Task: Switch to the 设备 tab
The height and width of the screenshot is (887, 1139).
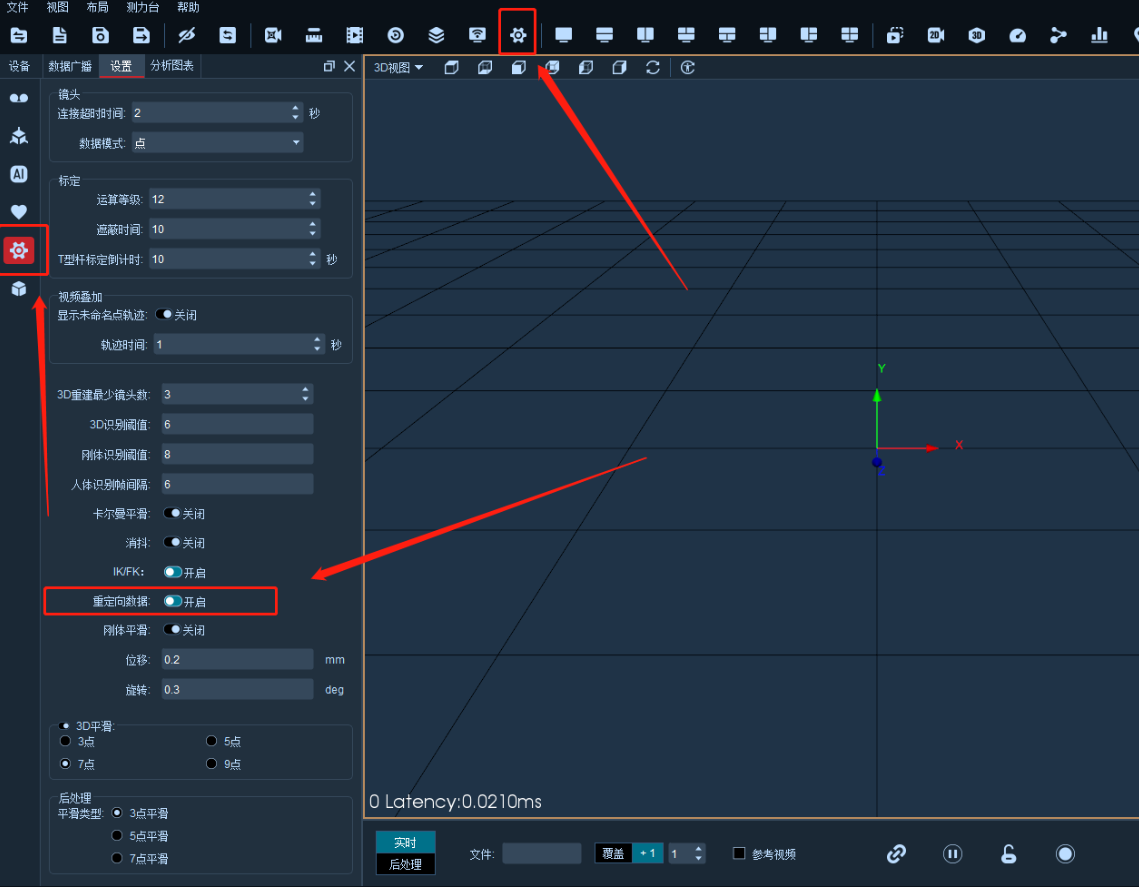Action: click(x=20, y=66)
